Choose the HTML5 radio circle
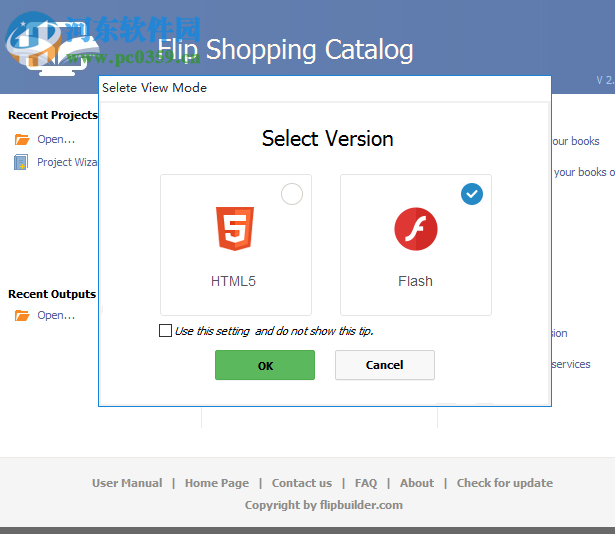 tap(292, 194)
